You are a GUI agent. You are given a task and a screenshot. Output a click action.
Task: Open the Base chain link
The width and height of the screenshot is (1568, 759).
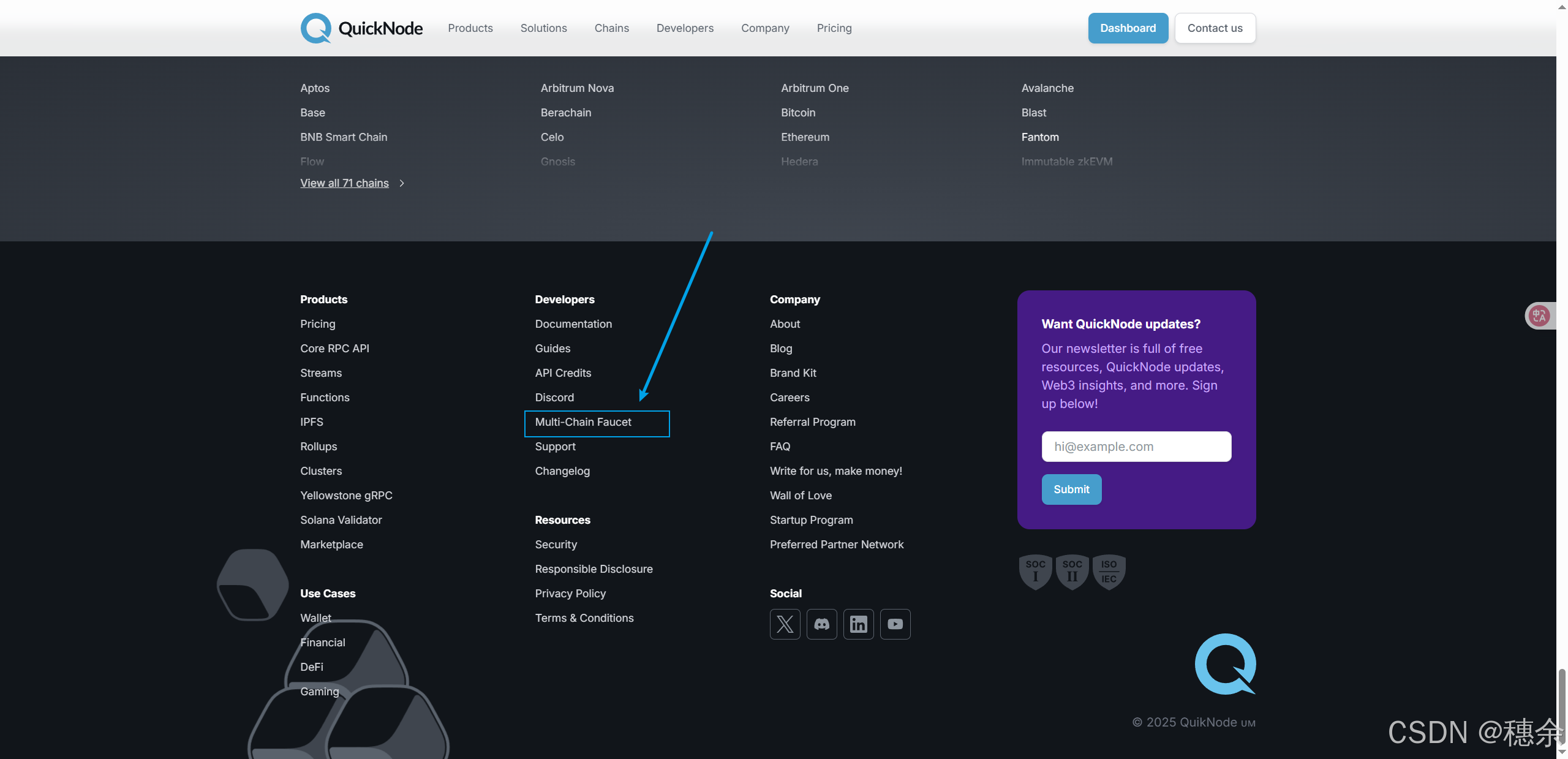[312, 113]
